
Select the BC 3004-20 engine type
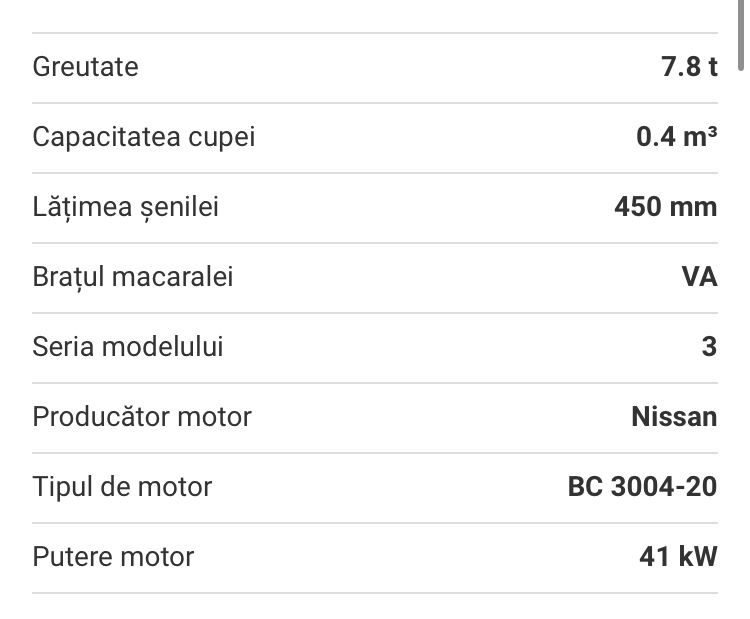pyautogui.click(x=642, y=487)
